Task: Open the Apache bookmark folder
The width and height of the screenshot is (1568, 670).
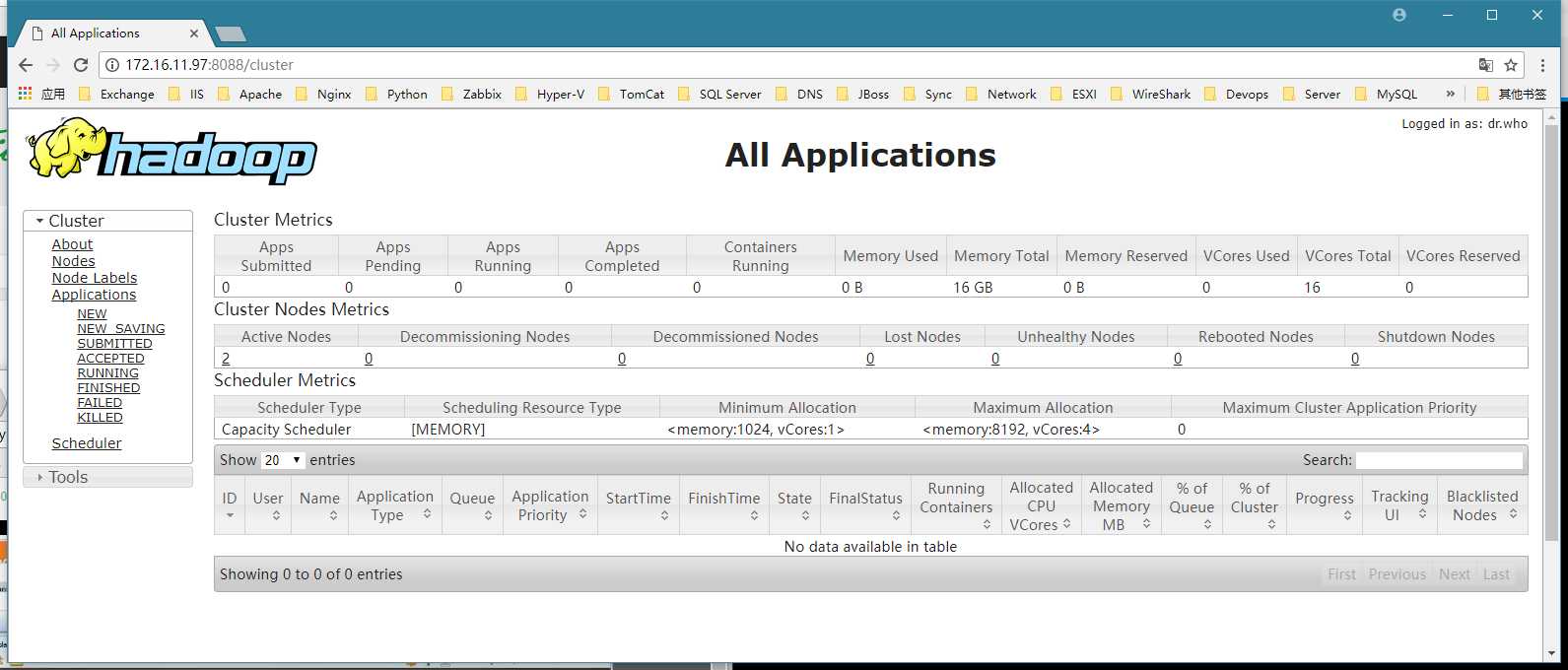Action: tap(249, 94)
